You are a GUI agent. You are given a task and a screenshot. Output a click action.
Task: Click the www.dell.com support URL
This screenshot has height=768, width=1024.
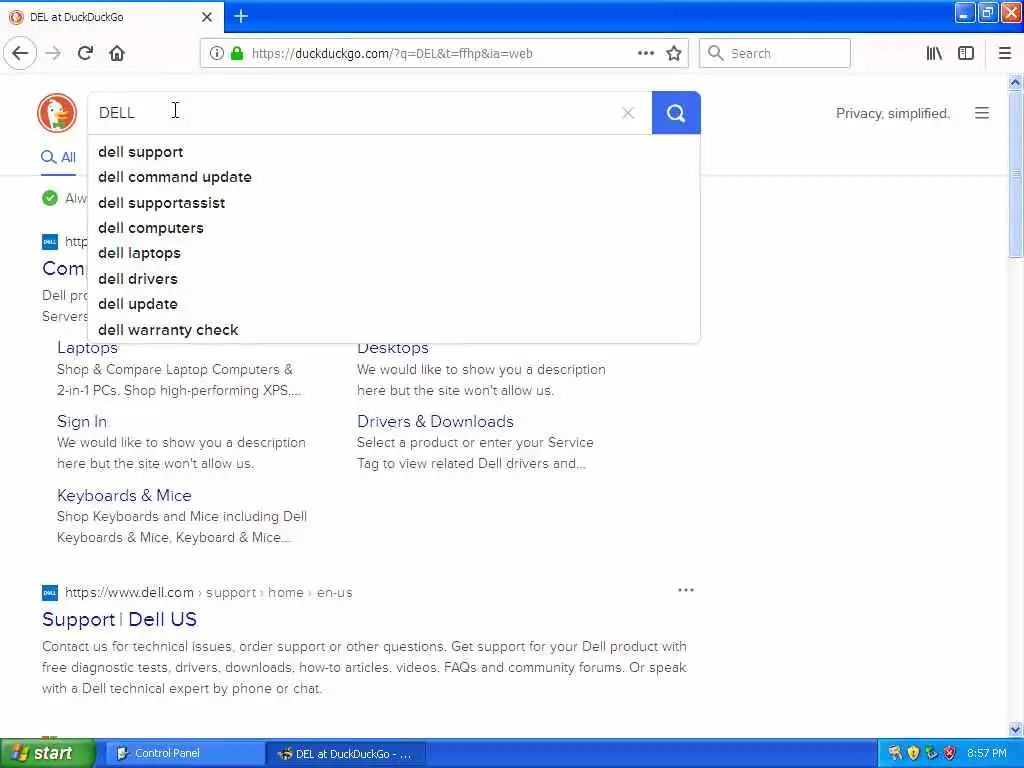(x=208, y=592)
